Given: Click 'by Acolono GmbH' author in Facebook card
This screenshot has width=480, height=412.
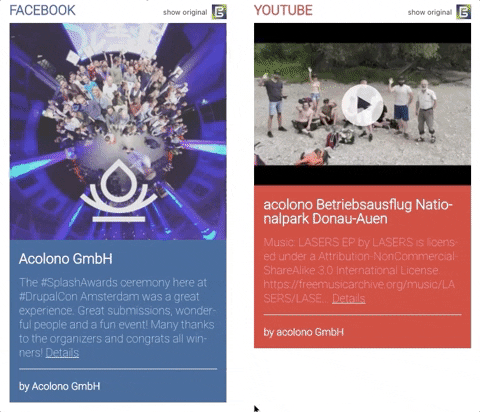Looking at the screenshot, I should tap(60, 386).
